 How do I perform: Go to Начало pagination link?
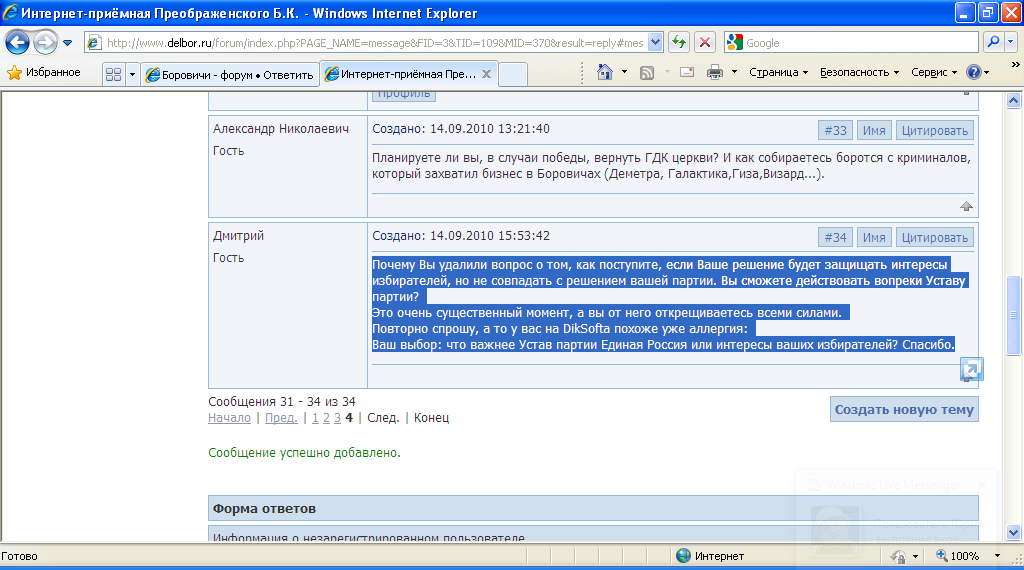pyautogui.click(x=229, y=418)
